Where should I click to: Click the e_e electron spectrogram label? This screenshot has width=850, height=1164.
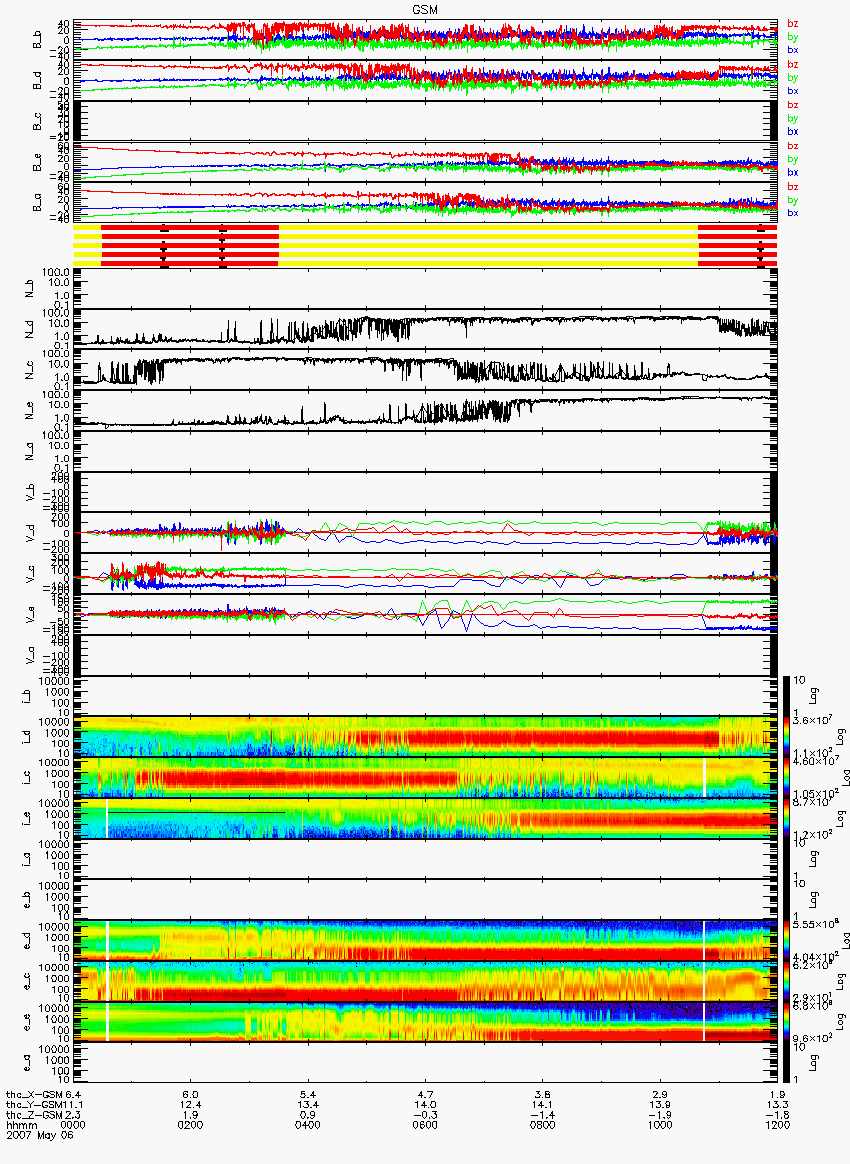tap(26, 1023)
